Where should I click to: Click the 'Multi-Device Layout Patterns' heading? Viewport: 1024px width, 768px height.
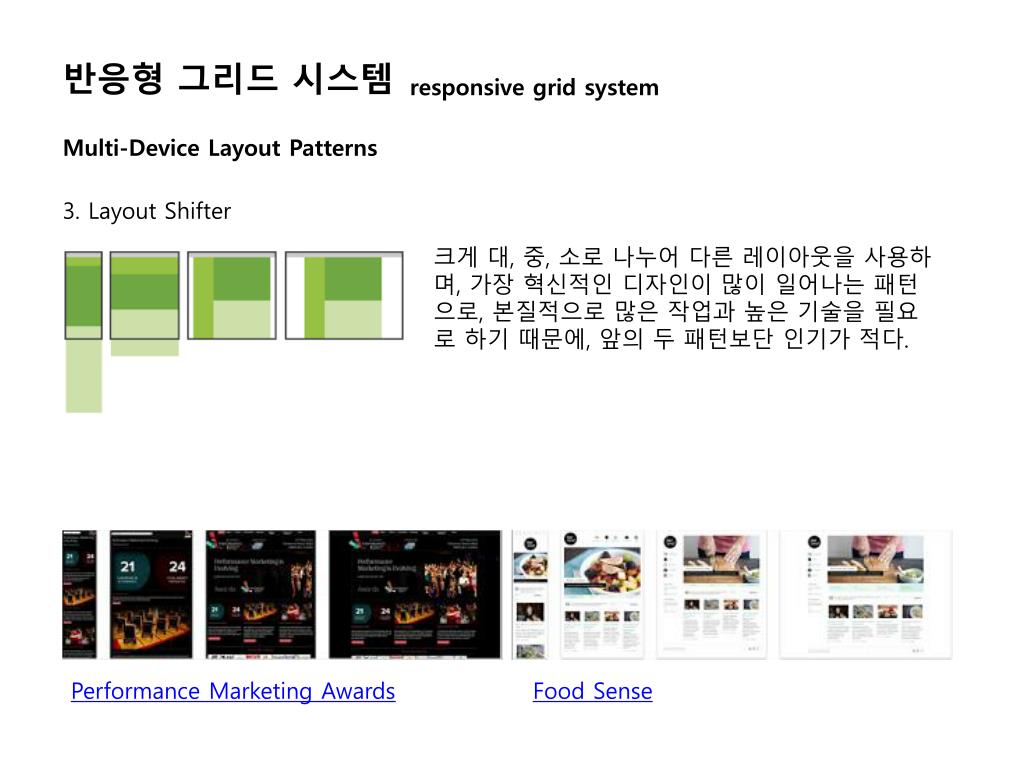220,148
